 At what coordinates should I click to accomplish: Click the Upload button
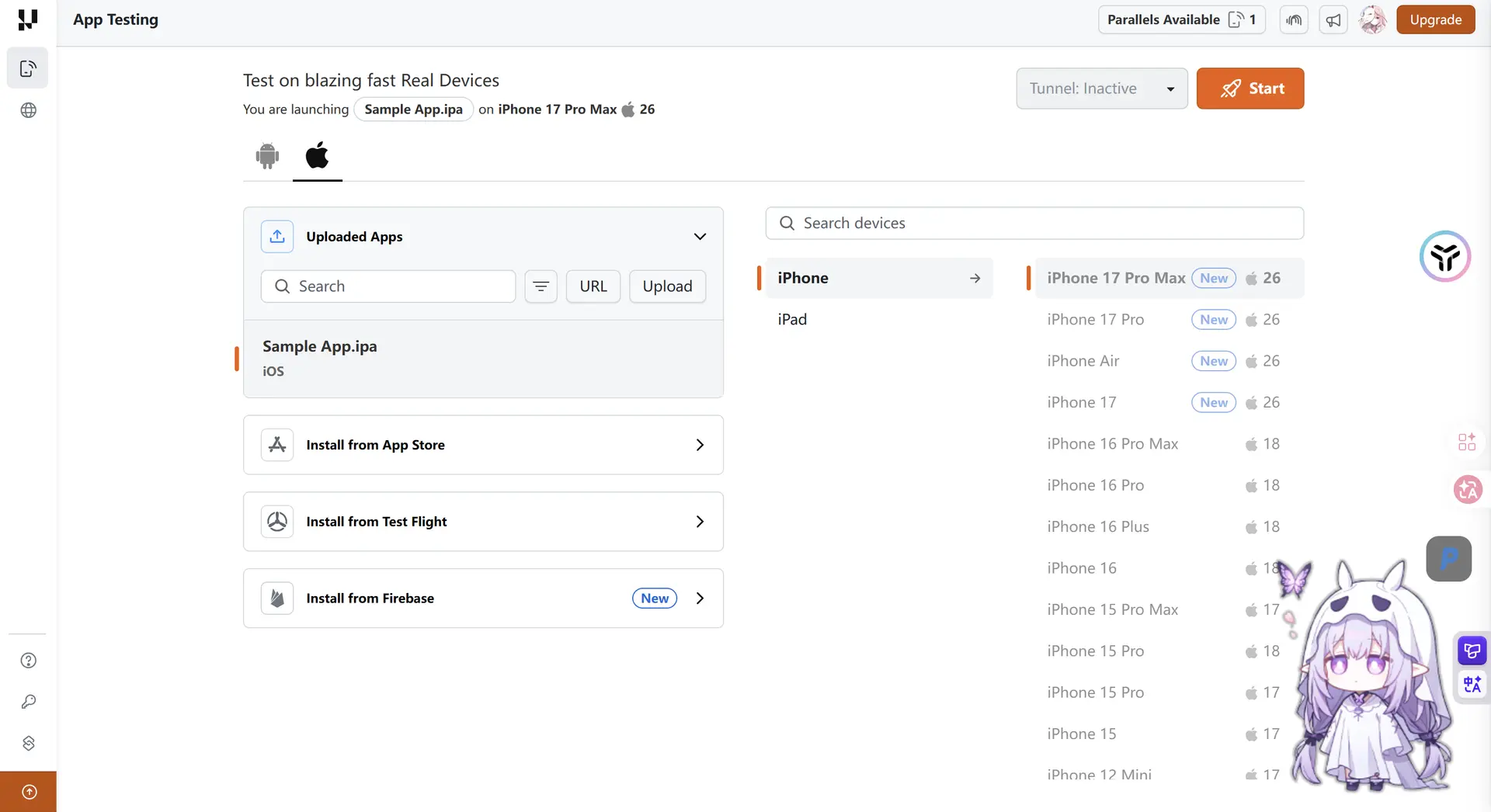click(668, 286)
